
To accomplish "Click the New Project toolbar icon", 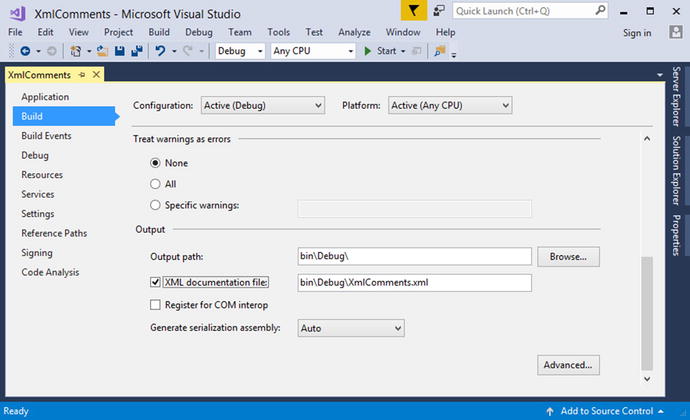I will point(76,51).
